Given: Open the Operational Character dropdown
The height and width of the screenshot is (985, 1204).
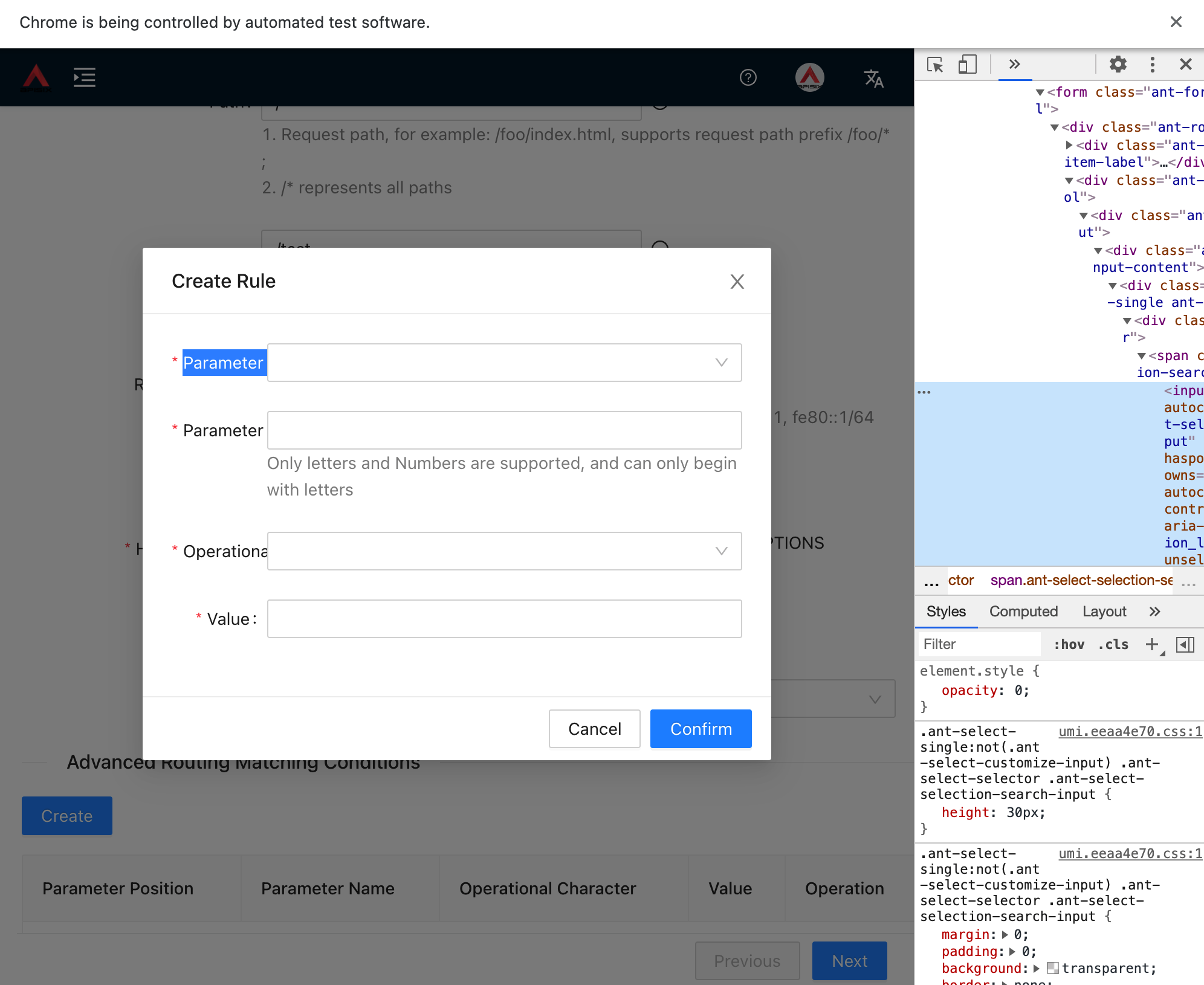Looking at the screenshot, I should pos(504,551).
